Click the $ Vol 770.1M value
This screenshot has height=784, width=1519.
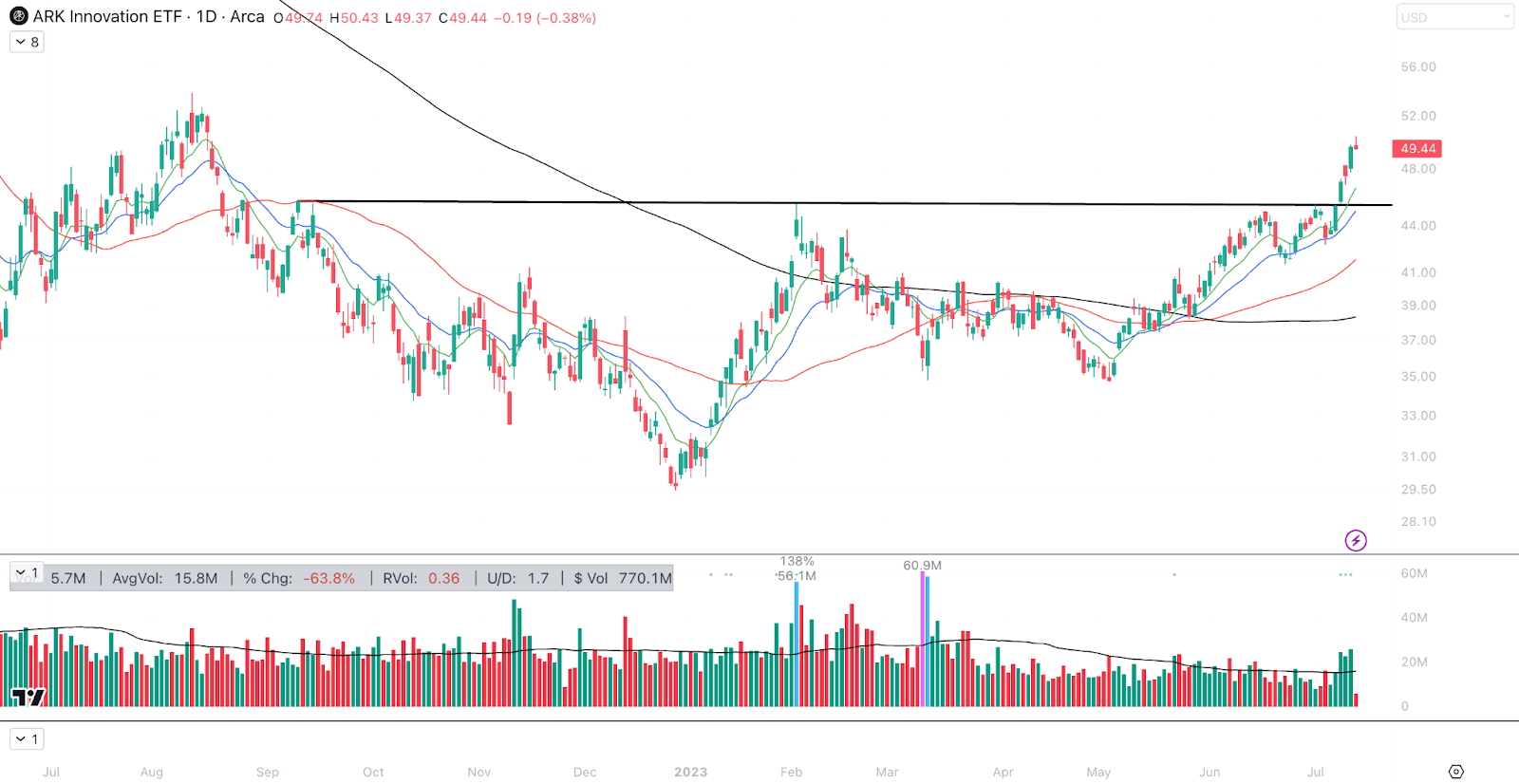point(623,578)
